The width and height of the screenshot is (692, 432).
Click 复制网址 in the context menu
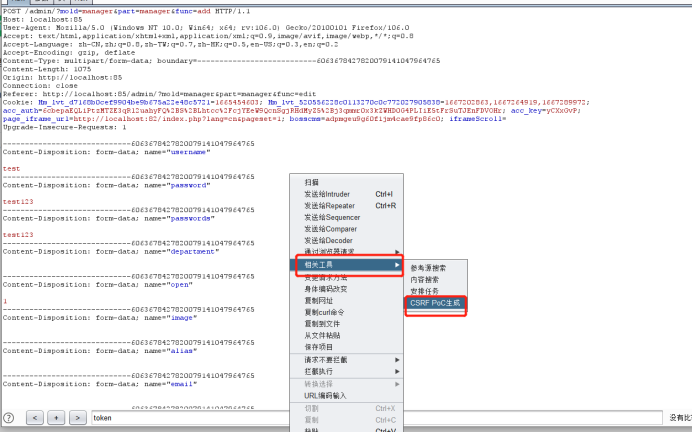click(346, 301)
